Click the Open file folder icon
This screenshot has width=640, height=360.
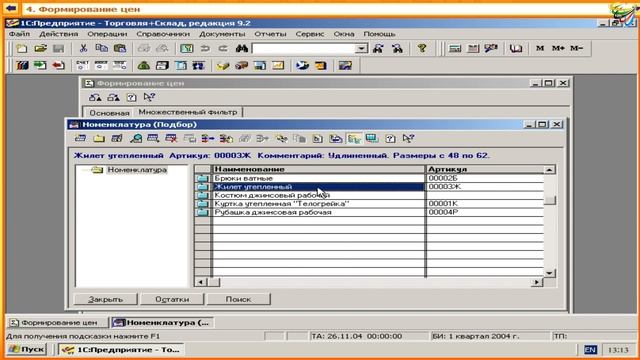(40, 49)
